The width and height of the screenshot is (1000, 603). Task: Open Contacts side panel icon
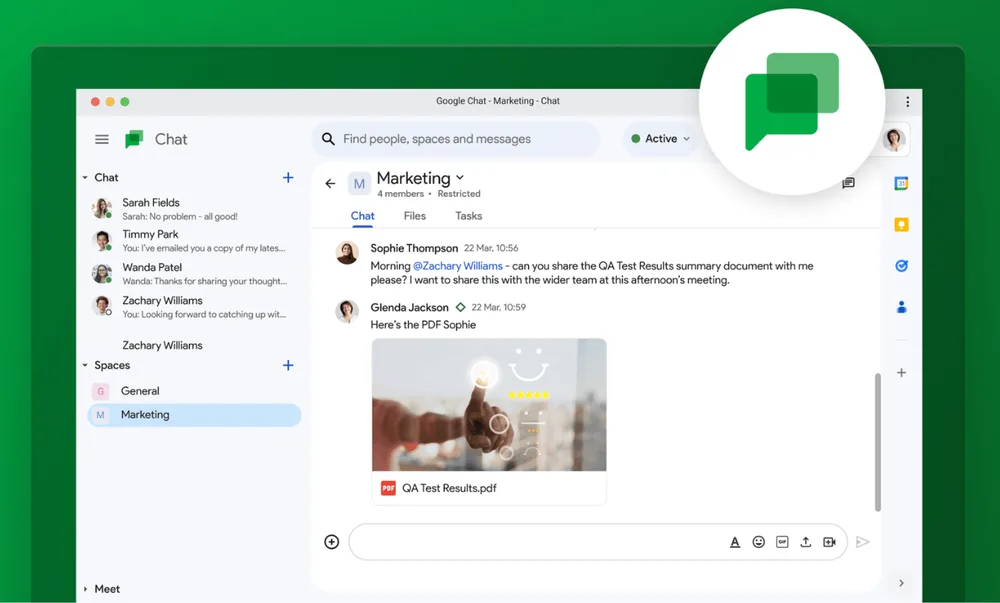point(901,307)
